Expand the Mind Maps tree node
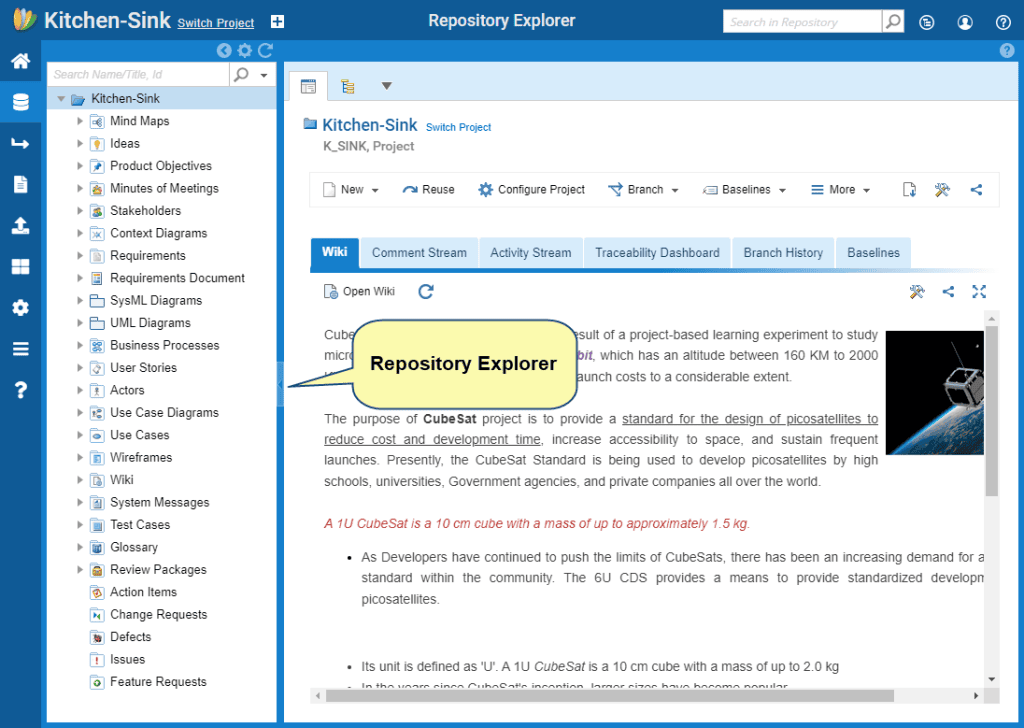 pos(81,121)
